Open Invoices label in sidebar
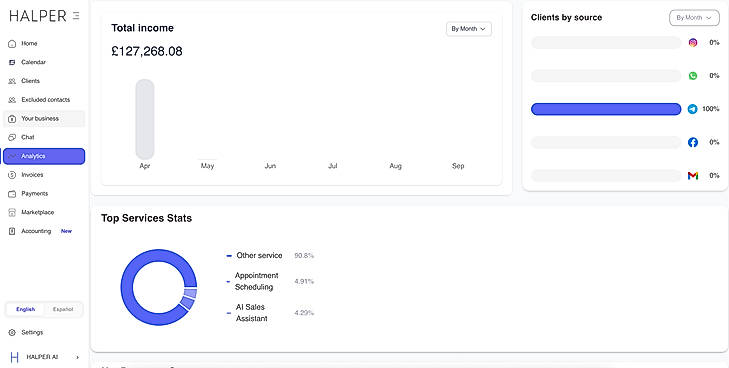The height and width of the screenshot is (368, 729). click(x=32, y=175)
